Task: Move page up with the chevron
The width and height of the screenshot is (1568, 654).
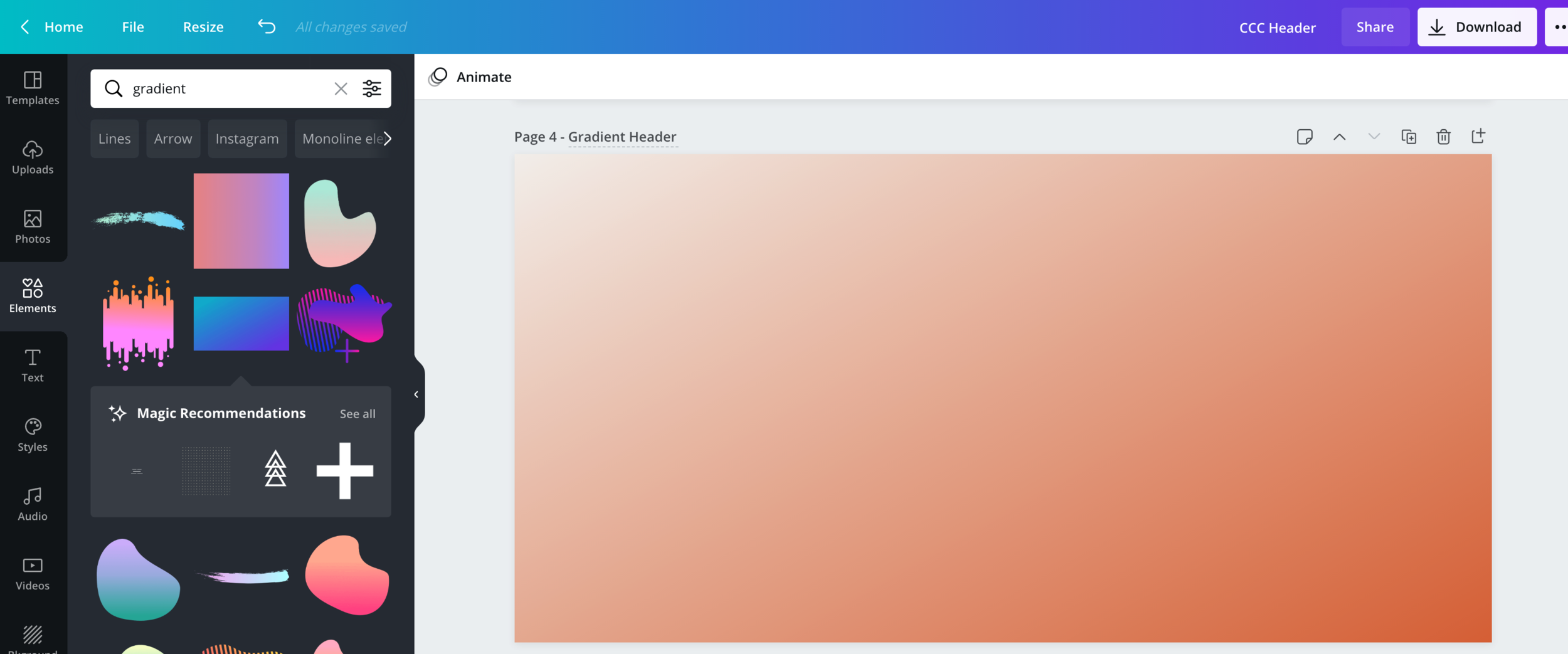Action: point(1339,137)
